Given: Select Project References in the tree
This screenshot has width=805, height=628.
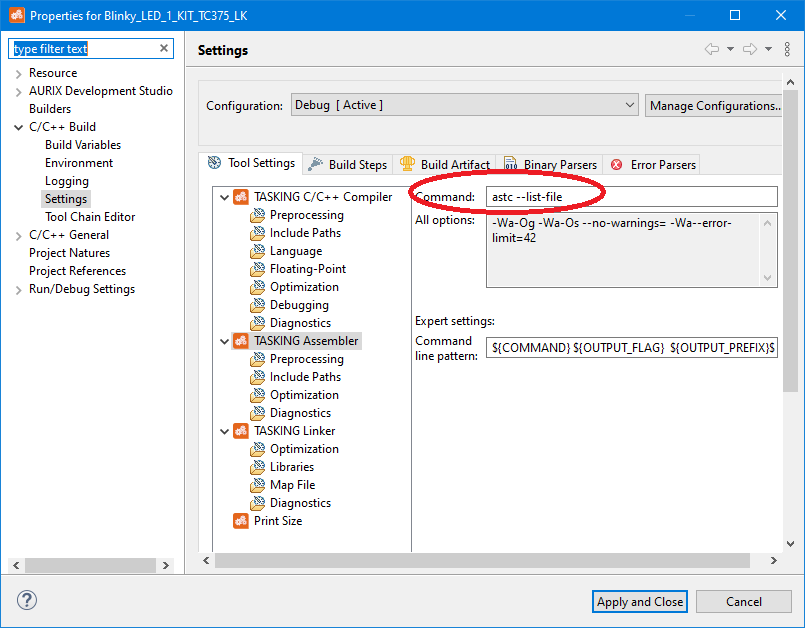Looking at the screenshot, I should pyautogui.click(x=78, y=271).
